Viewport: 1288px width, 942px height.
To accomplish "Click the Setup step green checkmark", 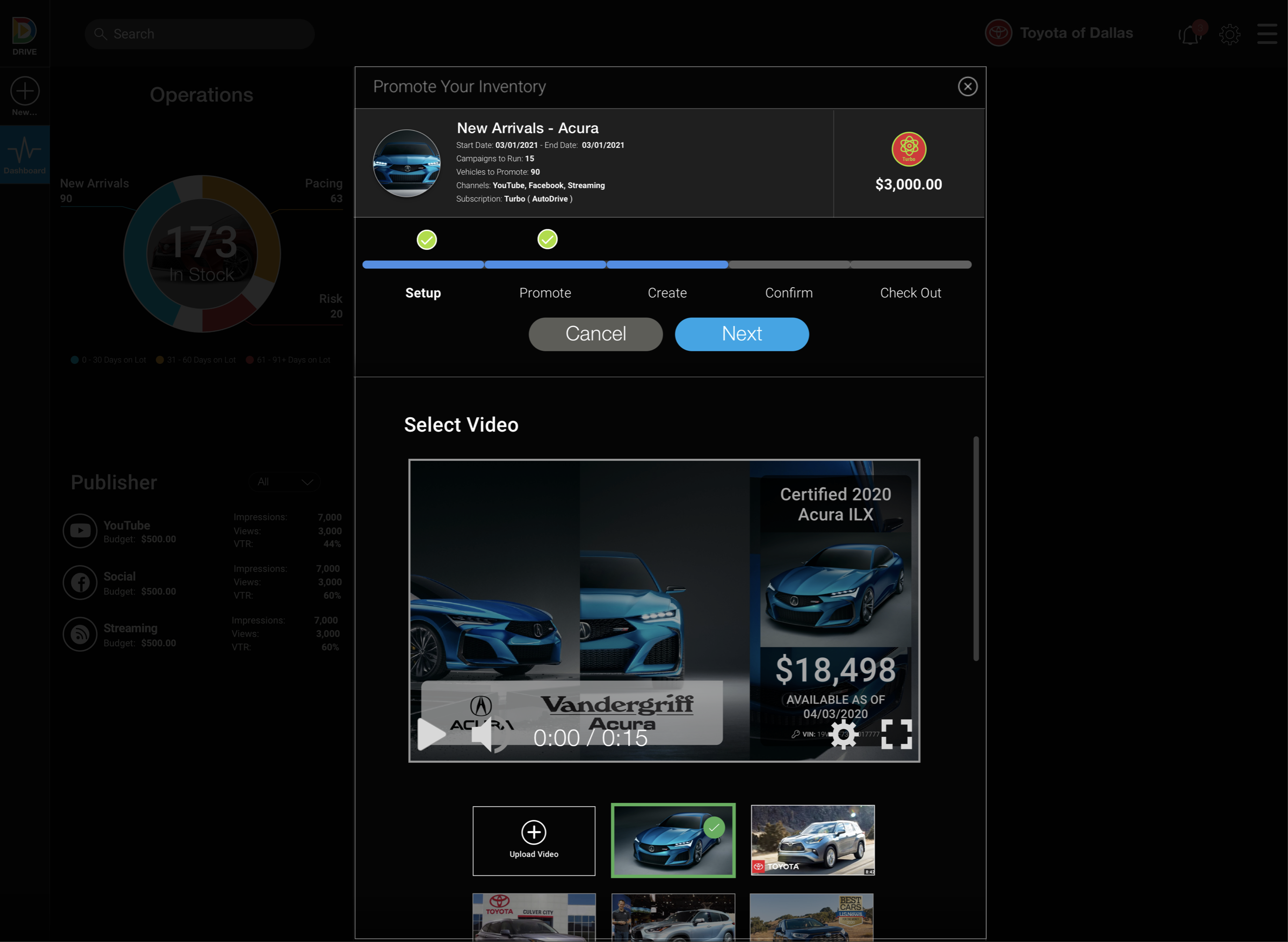I will 427,240.
